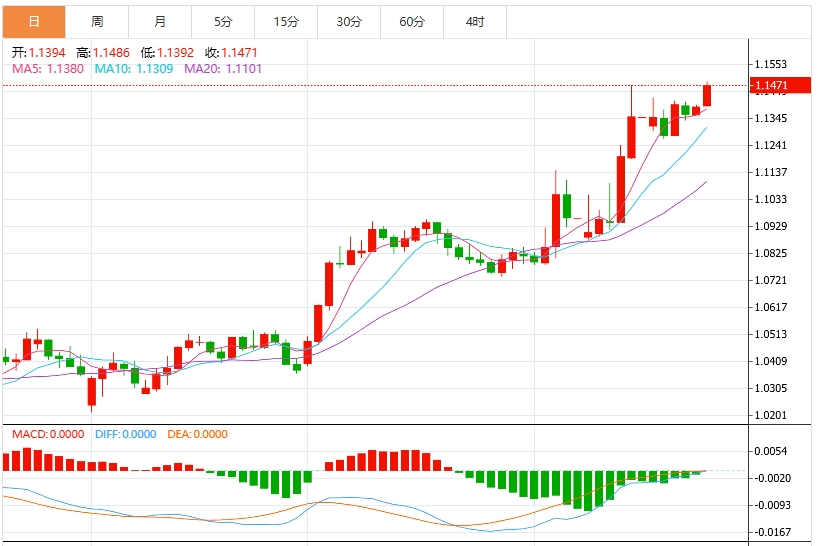Click the 1.0825 price axis label
The width and height of the screenshot is (818, 546).
coord(771,253)
